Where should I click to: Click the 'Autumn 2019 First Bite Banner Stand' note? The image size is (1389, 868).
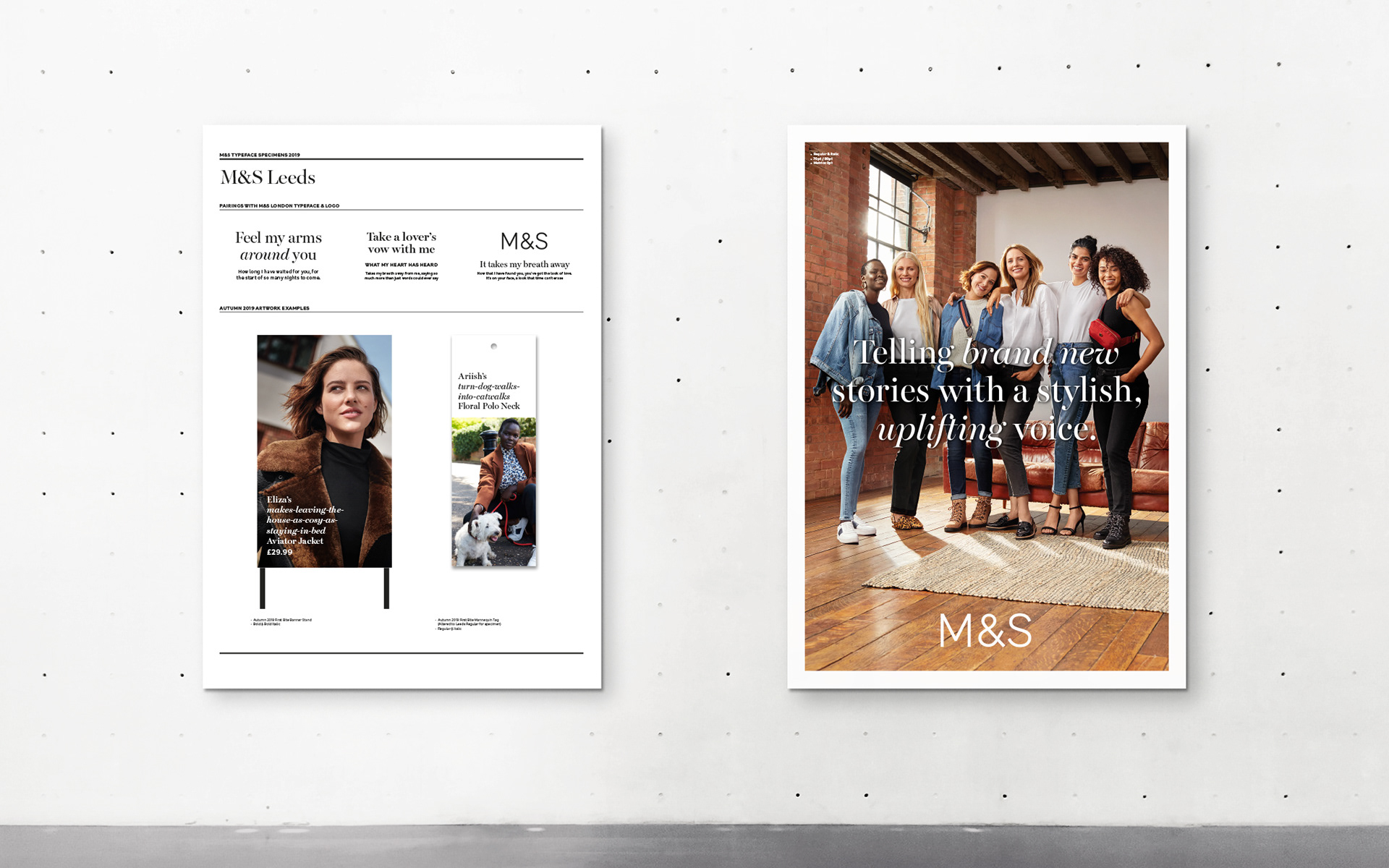(281, 621)
